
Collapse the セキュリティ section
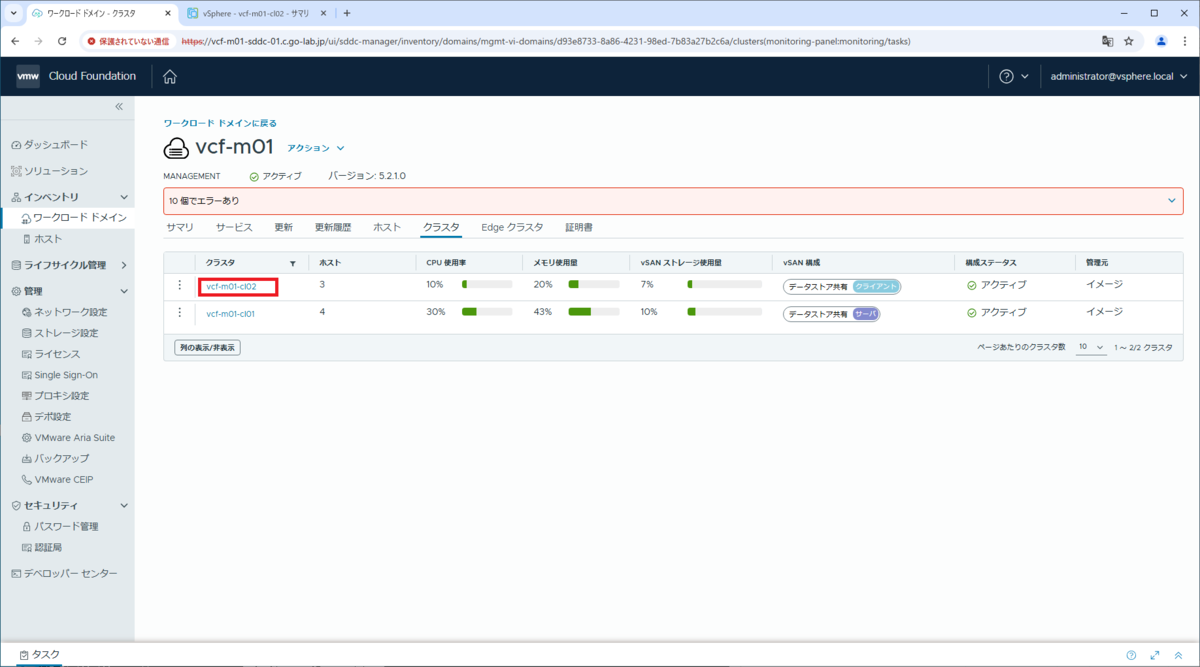point(124,506)
